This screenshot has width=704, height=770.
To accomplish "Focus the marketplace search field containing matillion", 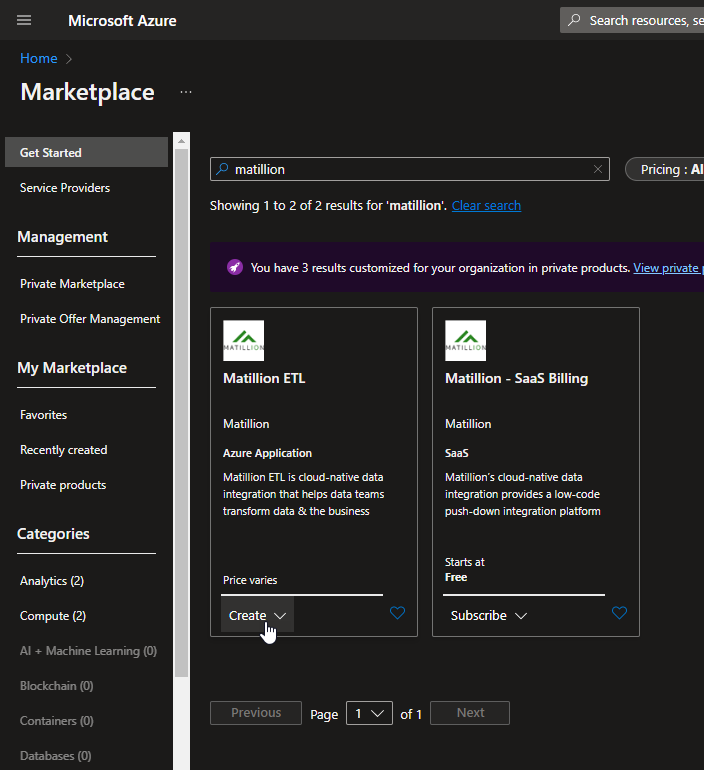I will pyautogui.click(x=410, y=169).
